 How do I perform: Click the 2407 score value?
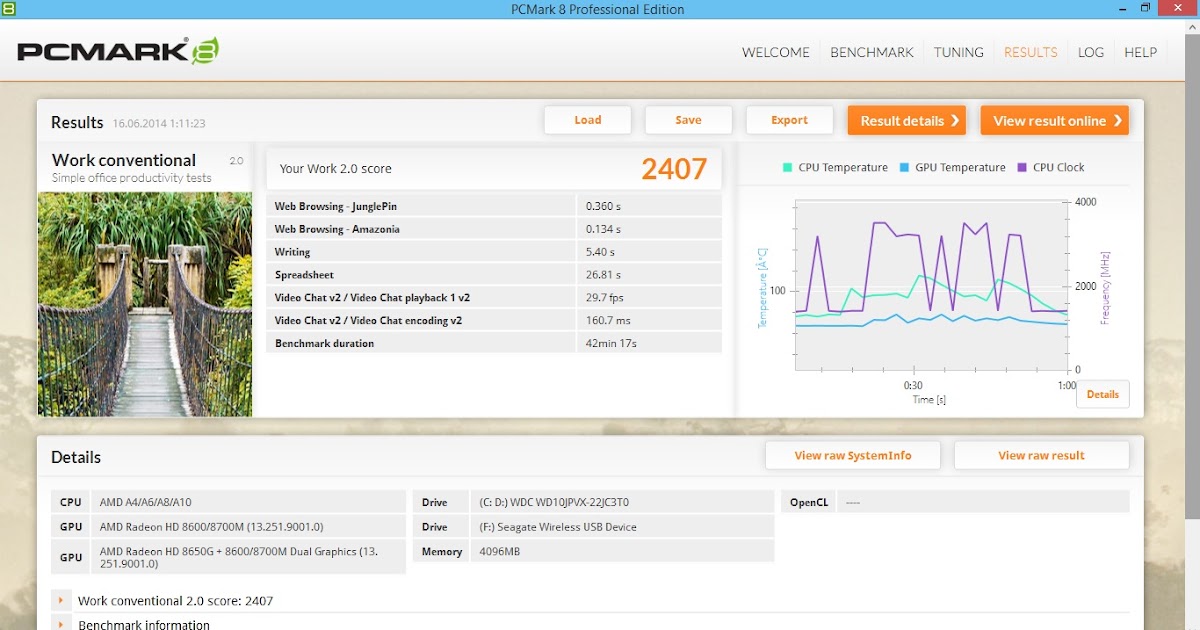674,169
